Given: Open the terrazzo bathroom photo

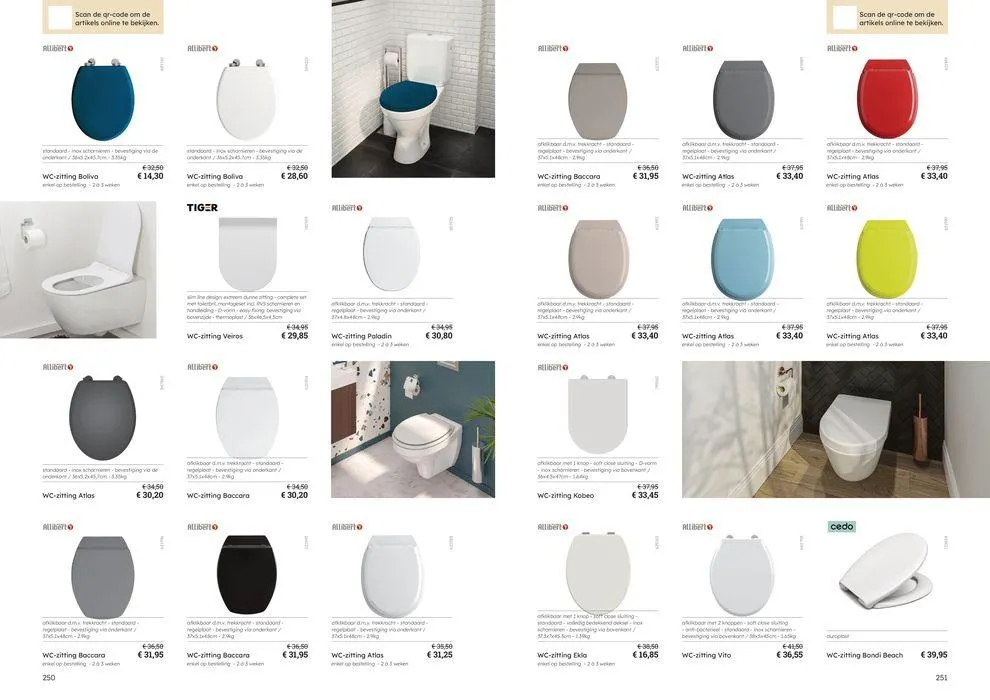Looking at the screenshot, I should (x=413, y=429).
